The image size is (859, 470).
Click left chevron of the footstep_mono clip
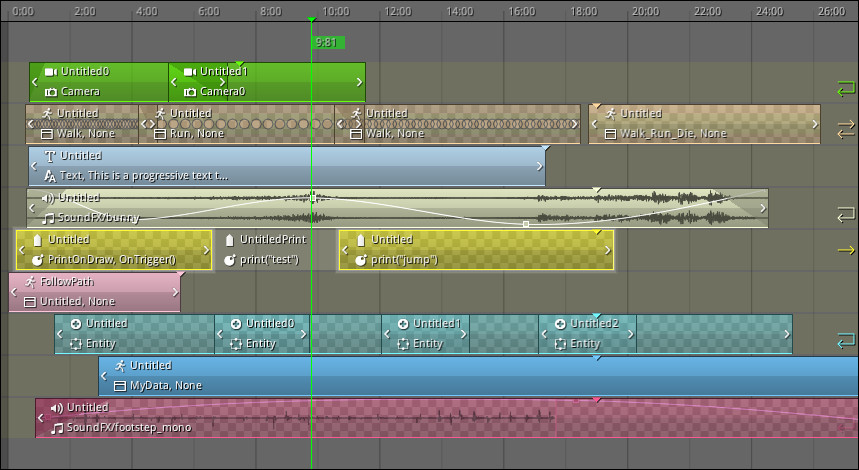[x=41, y=418]
